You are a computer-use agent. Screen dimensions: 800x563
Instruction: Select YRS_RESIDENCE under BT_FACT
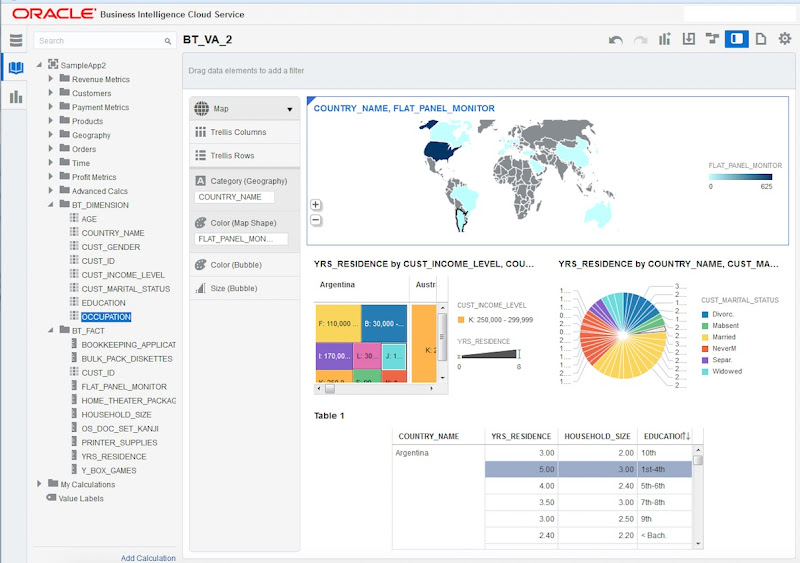113,456
